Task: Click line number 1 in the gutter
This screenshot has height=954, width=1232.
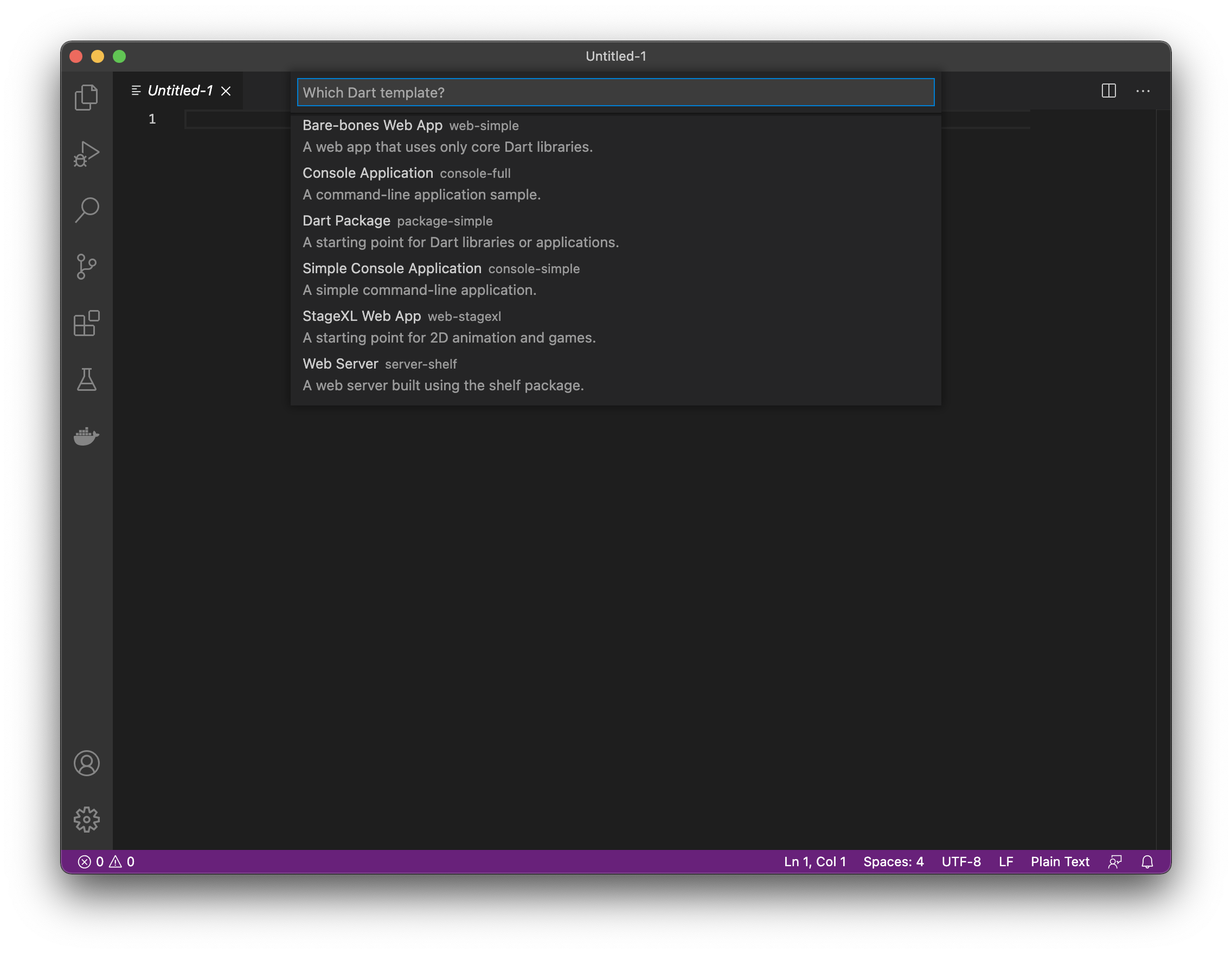Action: [152, 119]
